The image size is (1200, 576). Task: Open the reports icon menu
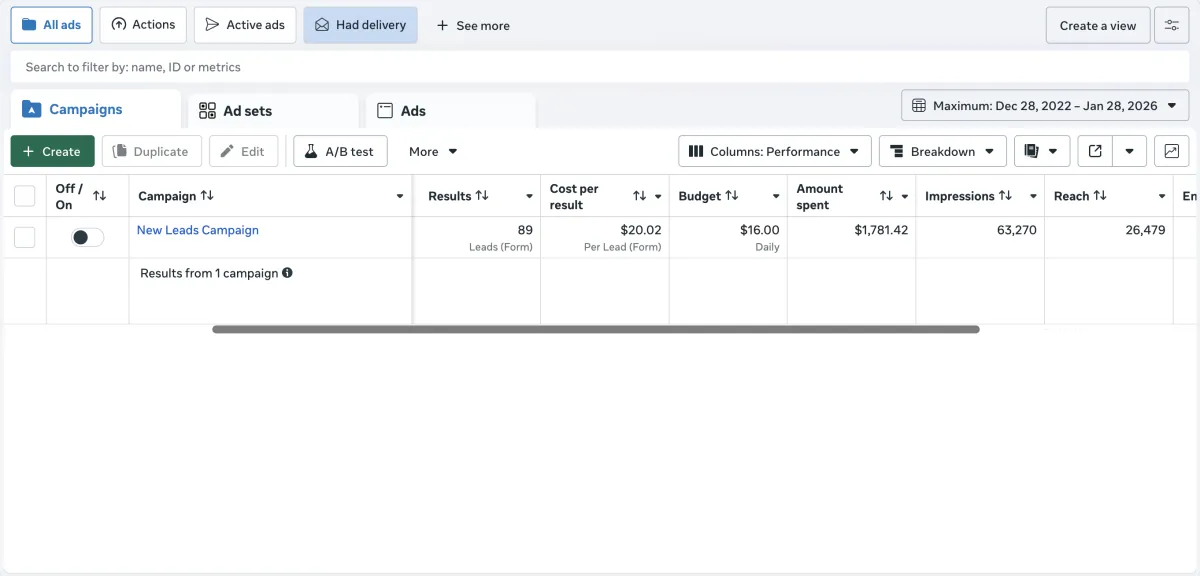point(1042,151)
